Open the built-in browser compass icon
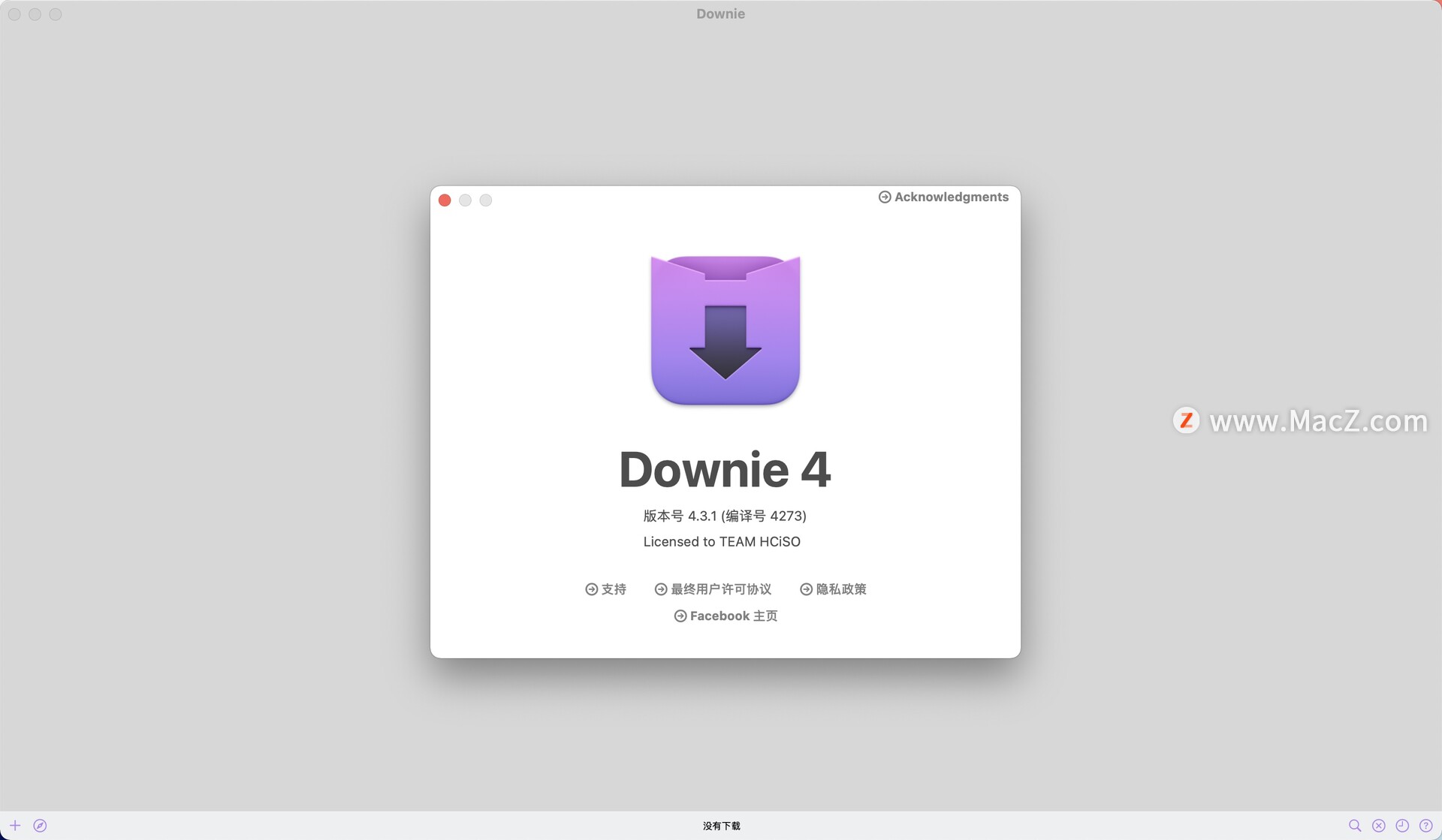 (x=40, y=825)
